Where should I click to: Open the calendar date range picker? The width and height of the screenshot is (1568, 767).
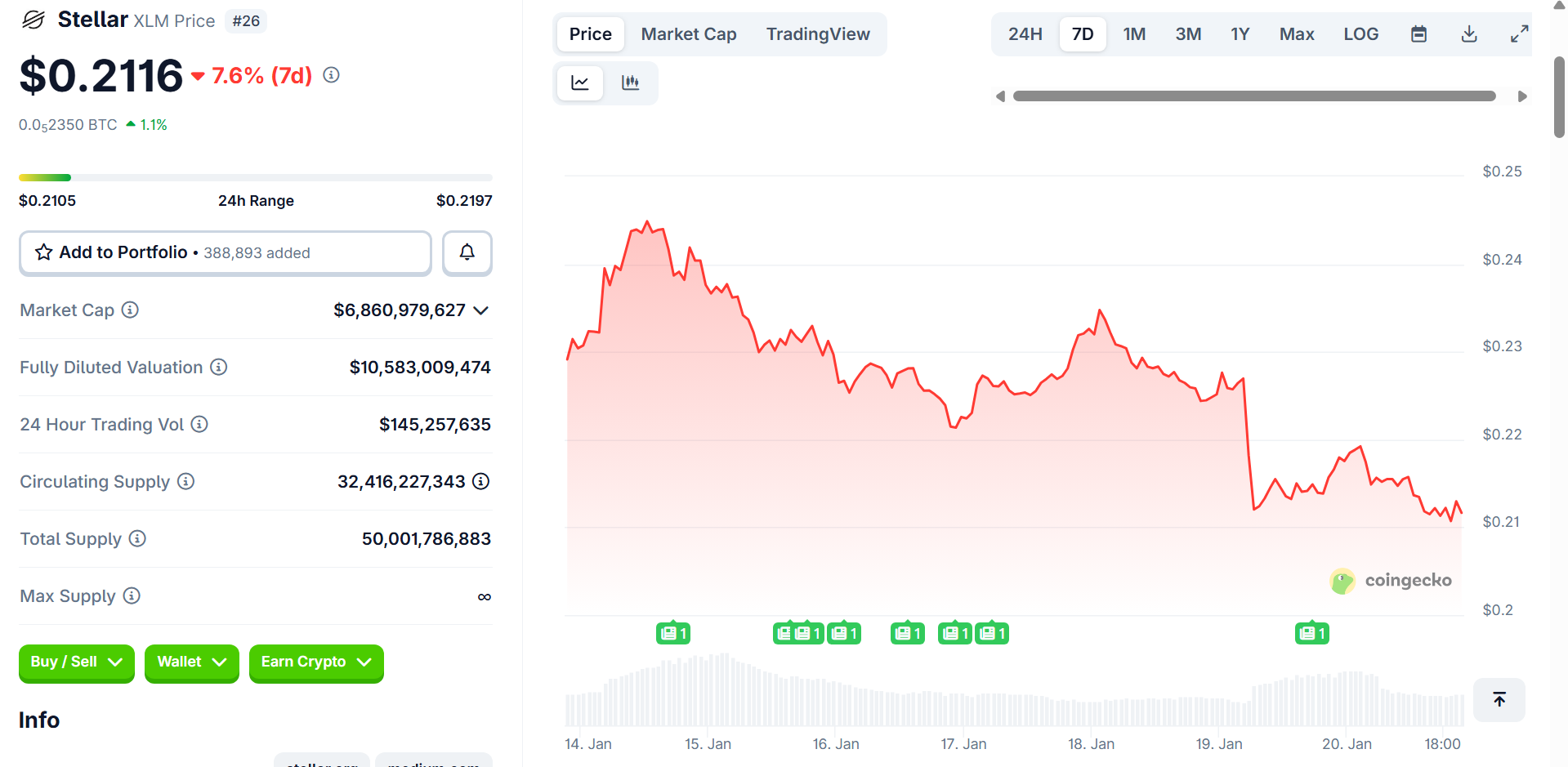click(1418, 34)
